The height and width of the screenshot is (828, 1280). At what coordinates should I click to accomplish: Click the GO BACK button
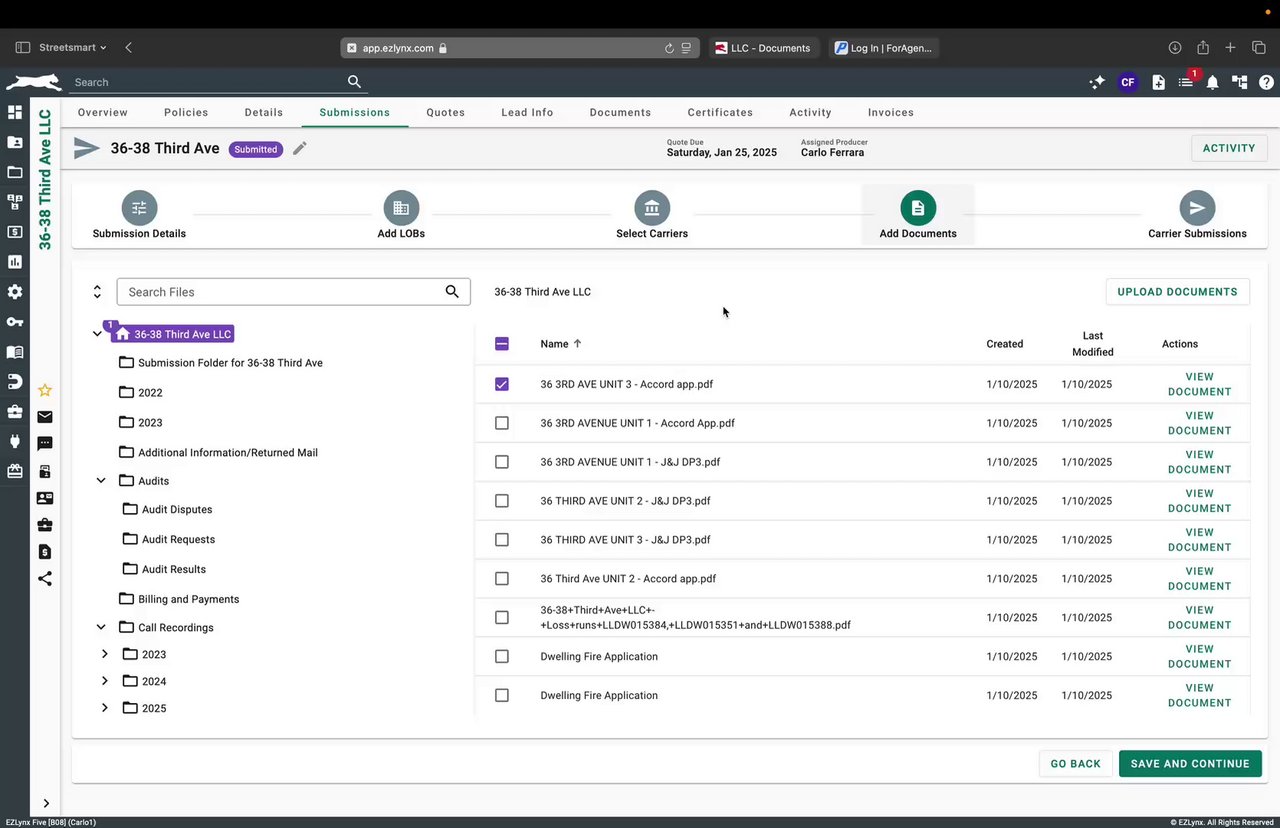pos(1076,764)
